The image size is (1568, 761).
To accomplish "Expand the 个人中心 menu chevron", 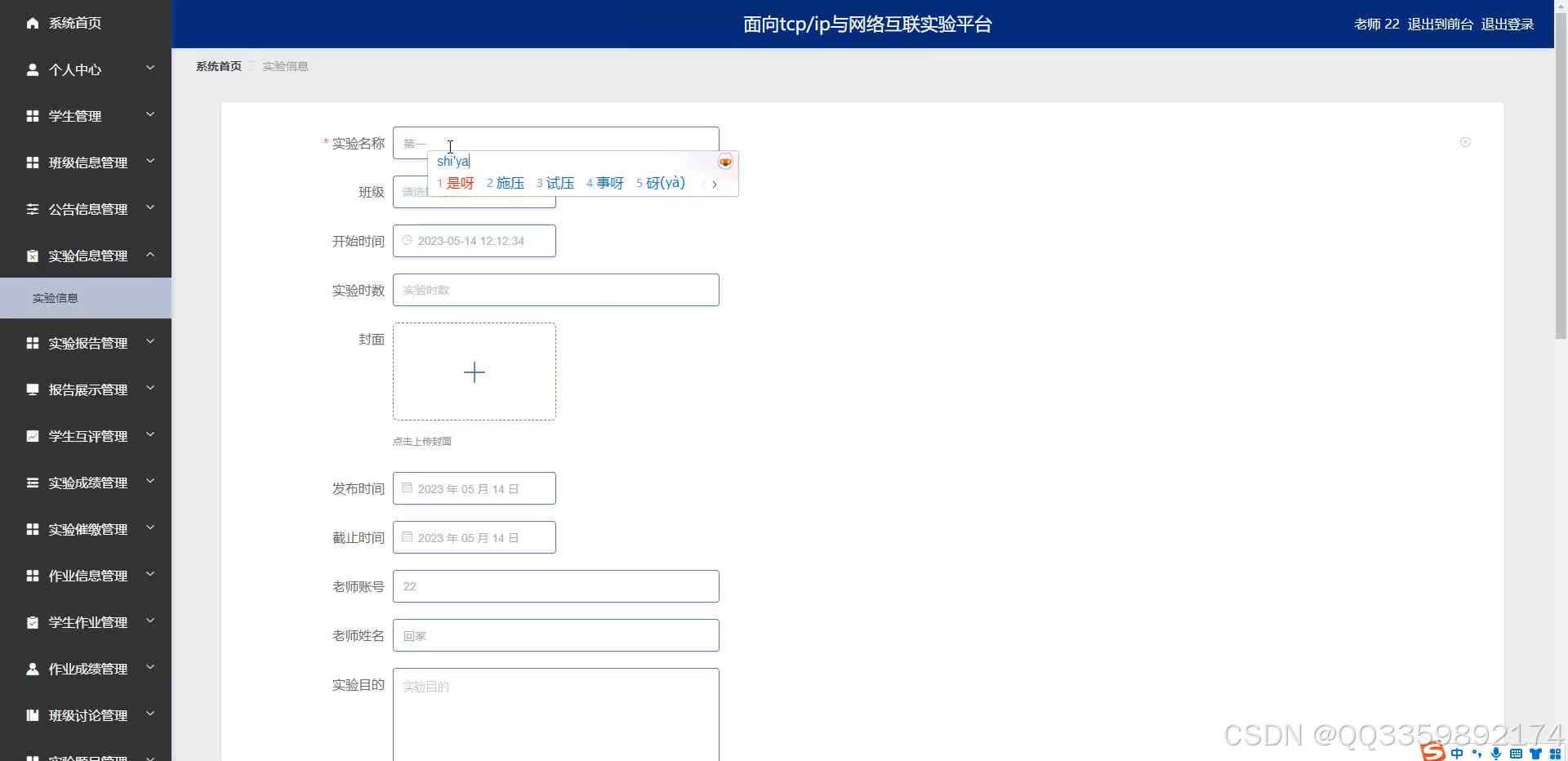I will click(x=150, y=68).
